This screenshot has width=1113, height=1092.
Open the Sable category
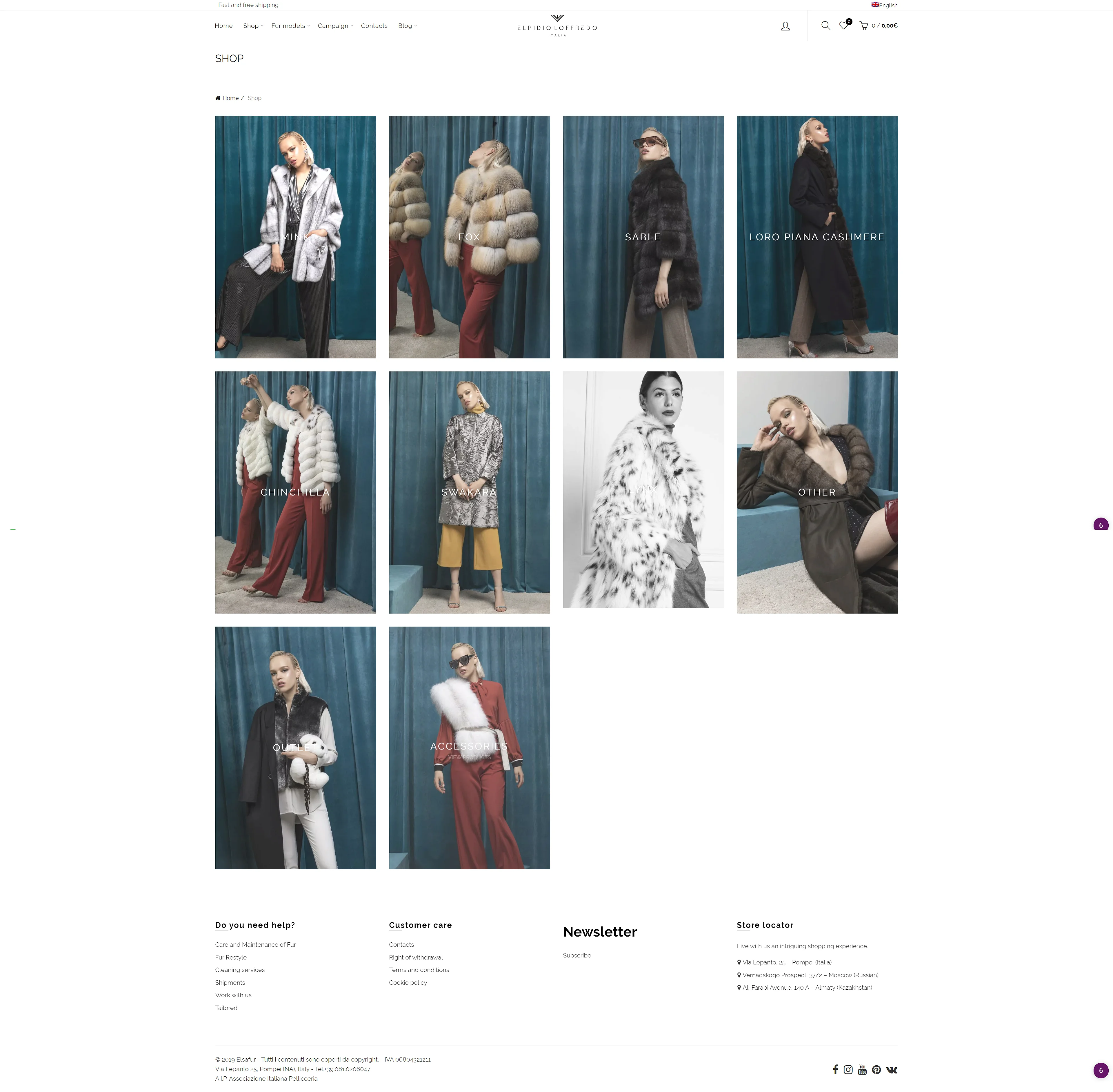pos(643,237)
